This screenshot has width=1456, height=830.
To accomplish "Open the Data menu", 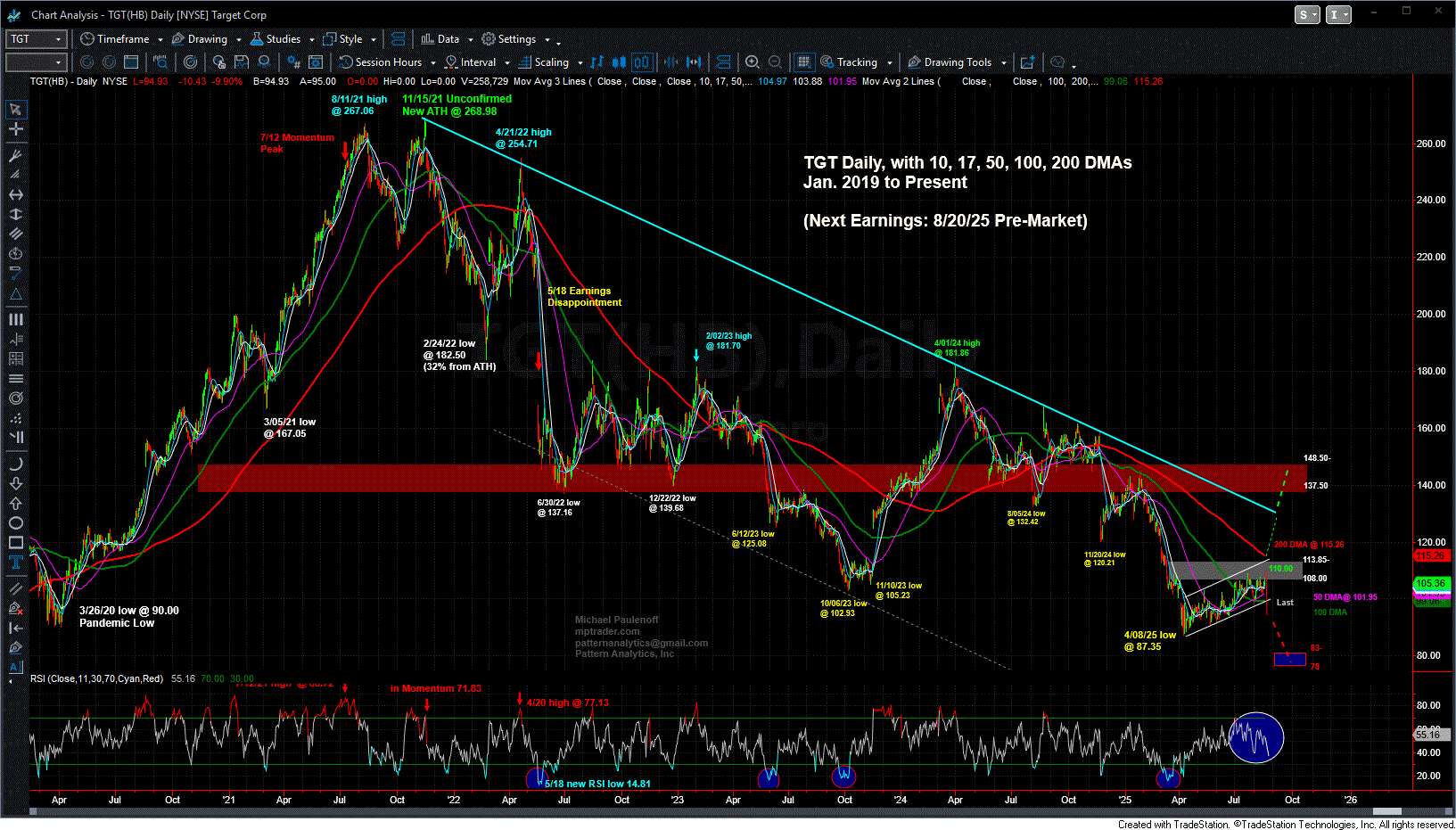I will (440, 39).
